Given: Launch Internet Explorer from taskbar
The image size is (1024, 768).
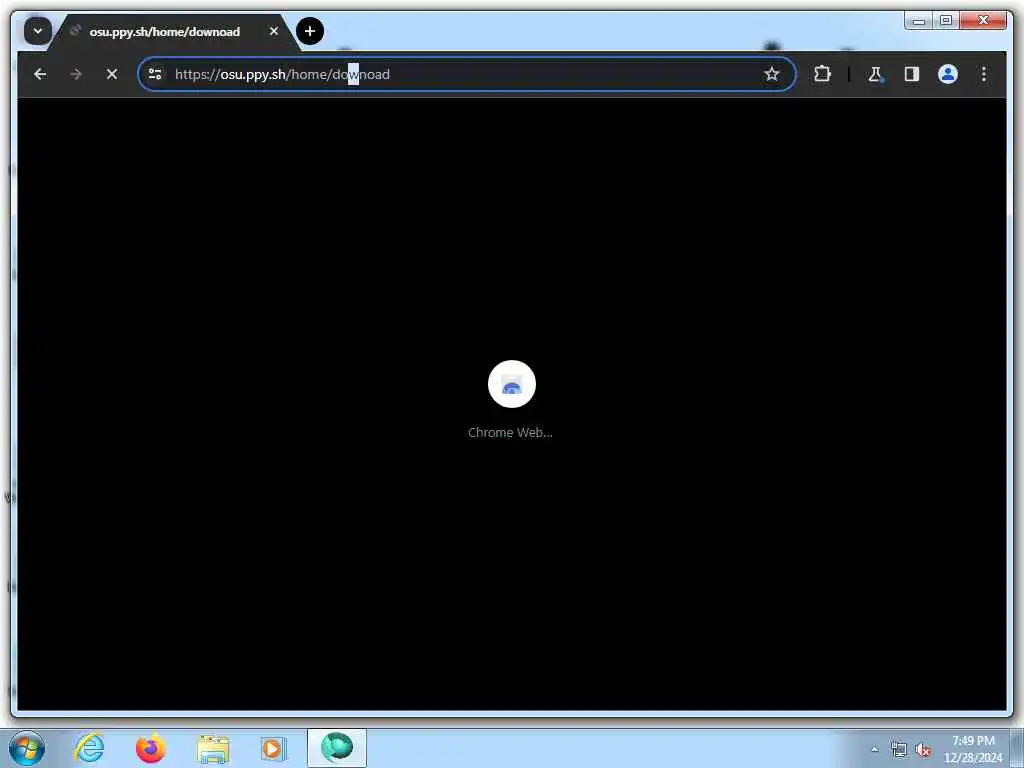Looking at the screenshot, I should (89, 748).
